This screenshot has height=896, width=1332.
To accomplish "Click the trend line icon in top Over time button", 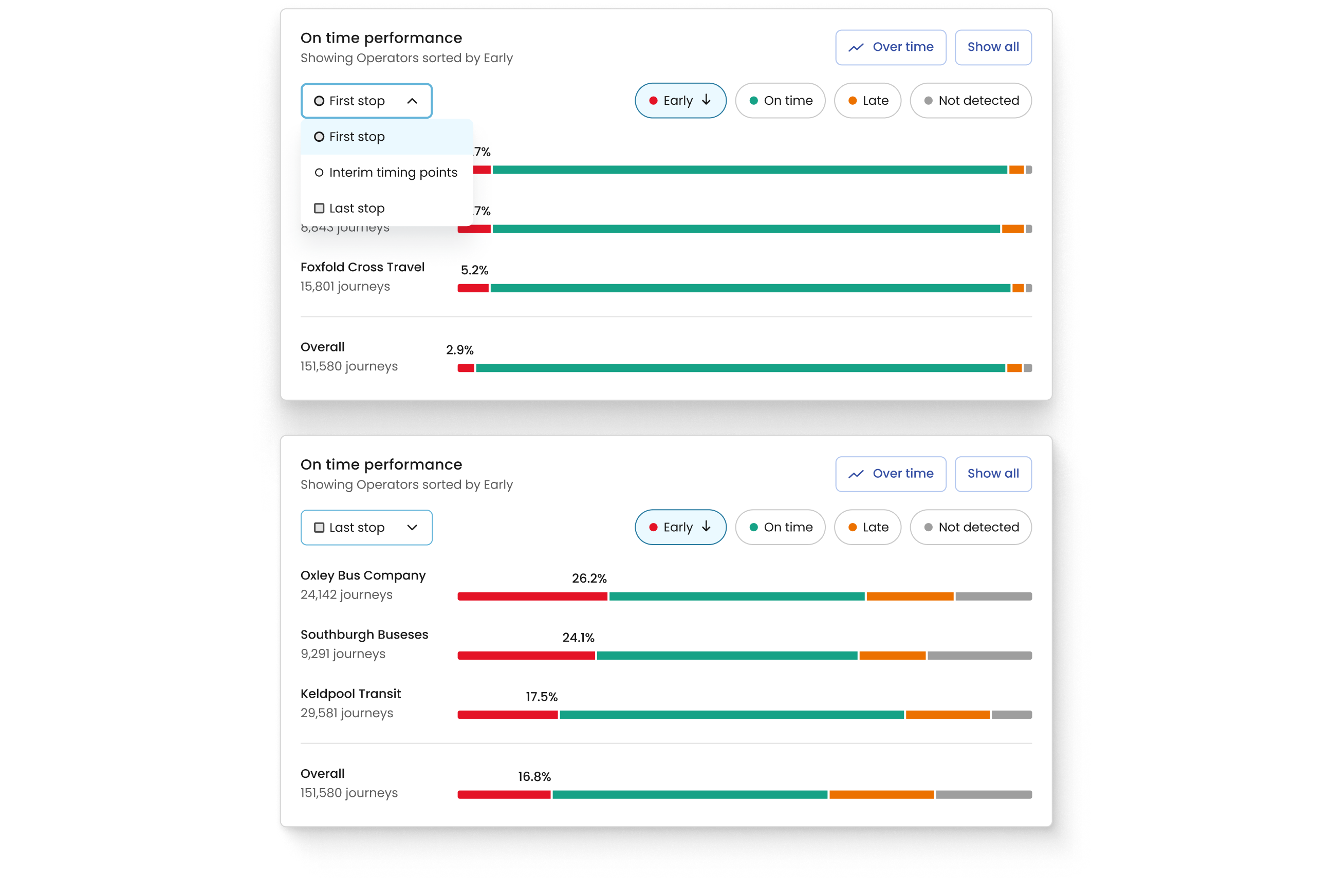I will pos(856,47).
